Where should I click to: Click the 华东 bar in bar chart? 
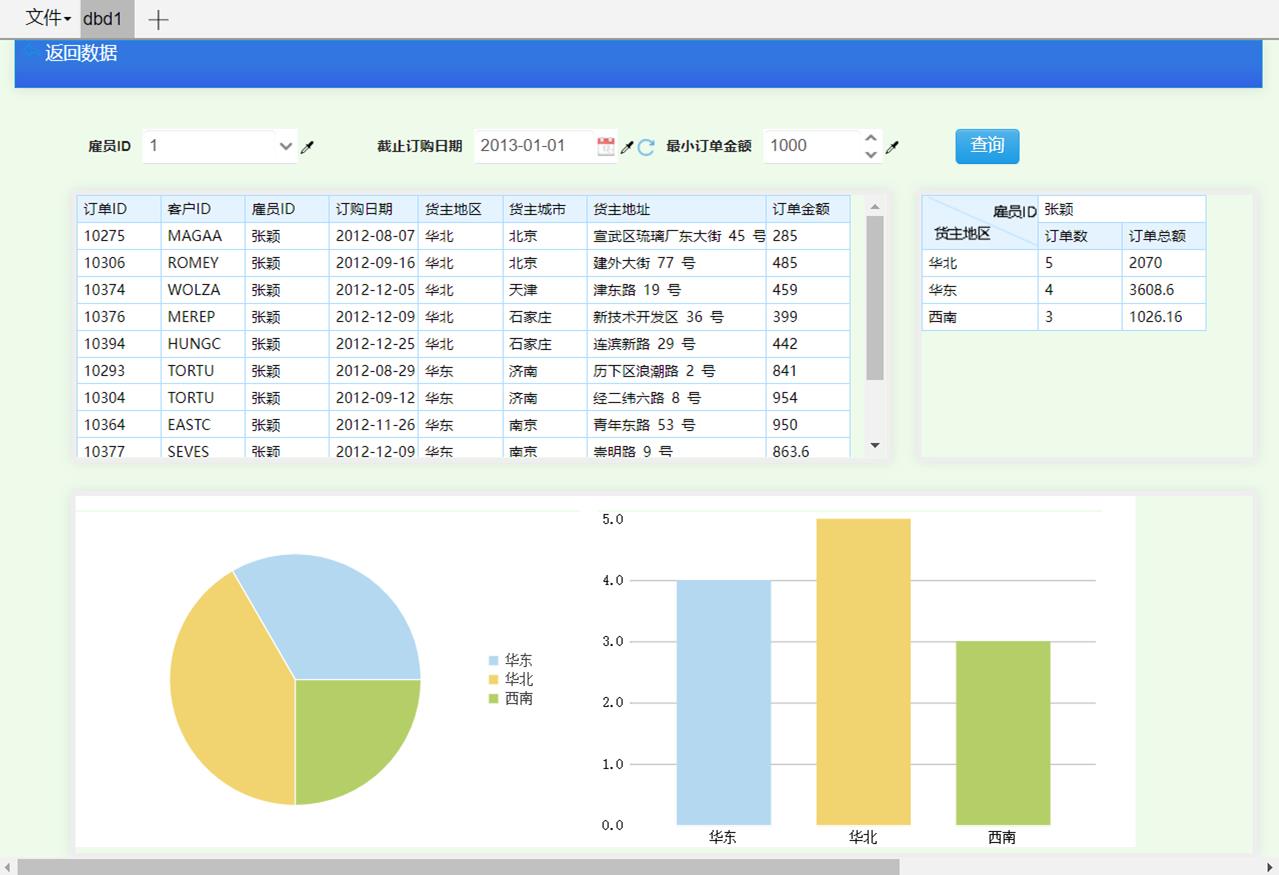pyautogui.click(x=723, y=702)
